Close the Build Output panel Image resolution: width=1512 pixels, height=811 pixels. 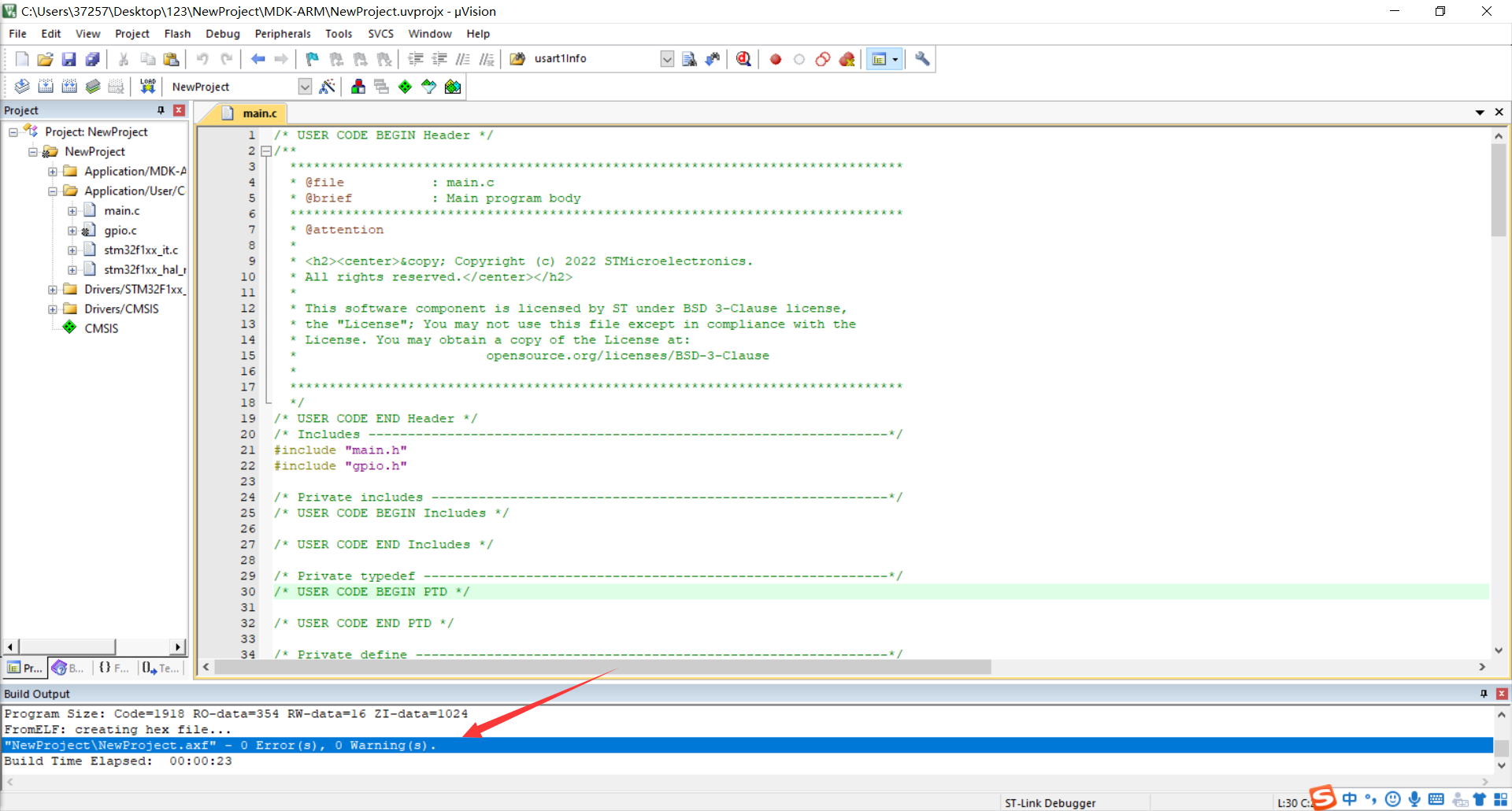pos(1502,694)
